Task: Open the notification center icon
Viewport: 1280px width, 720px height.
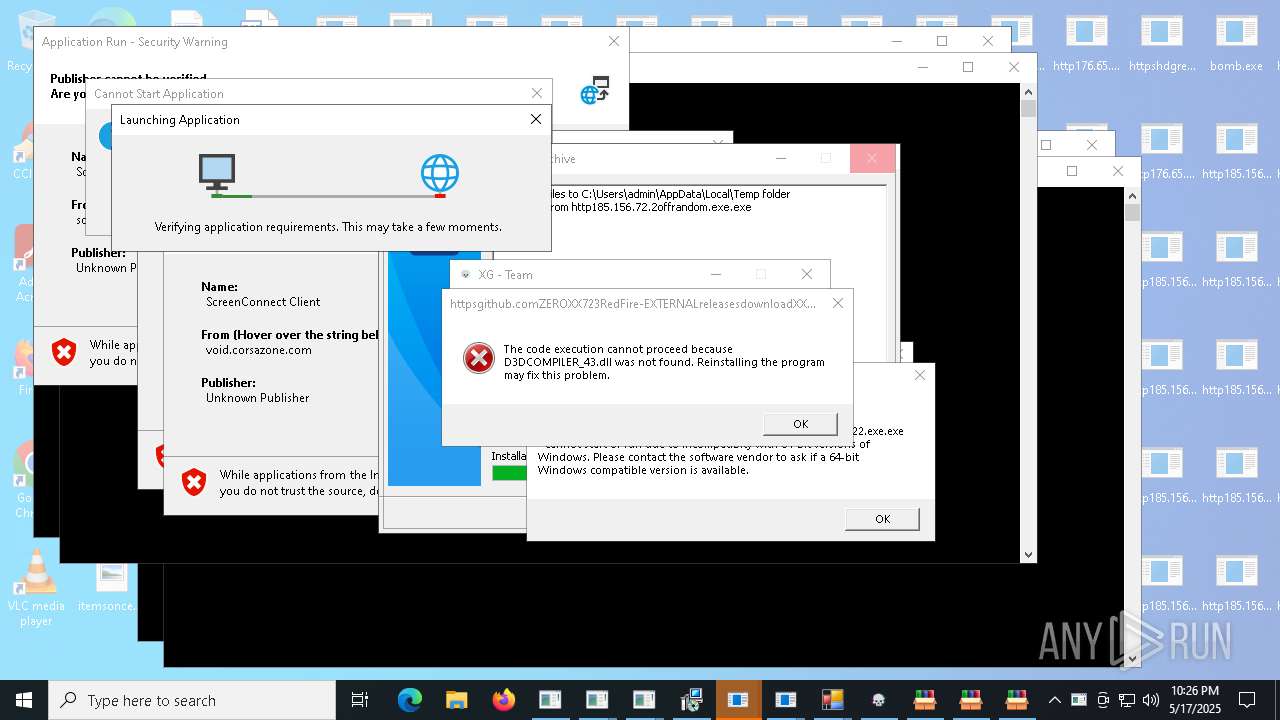Action: 1247,700
